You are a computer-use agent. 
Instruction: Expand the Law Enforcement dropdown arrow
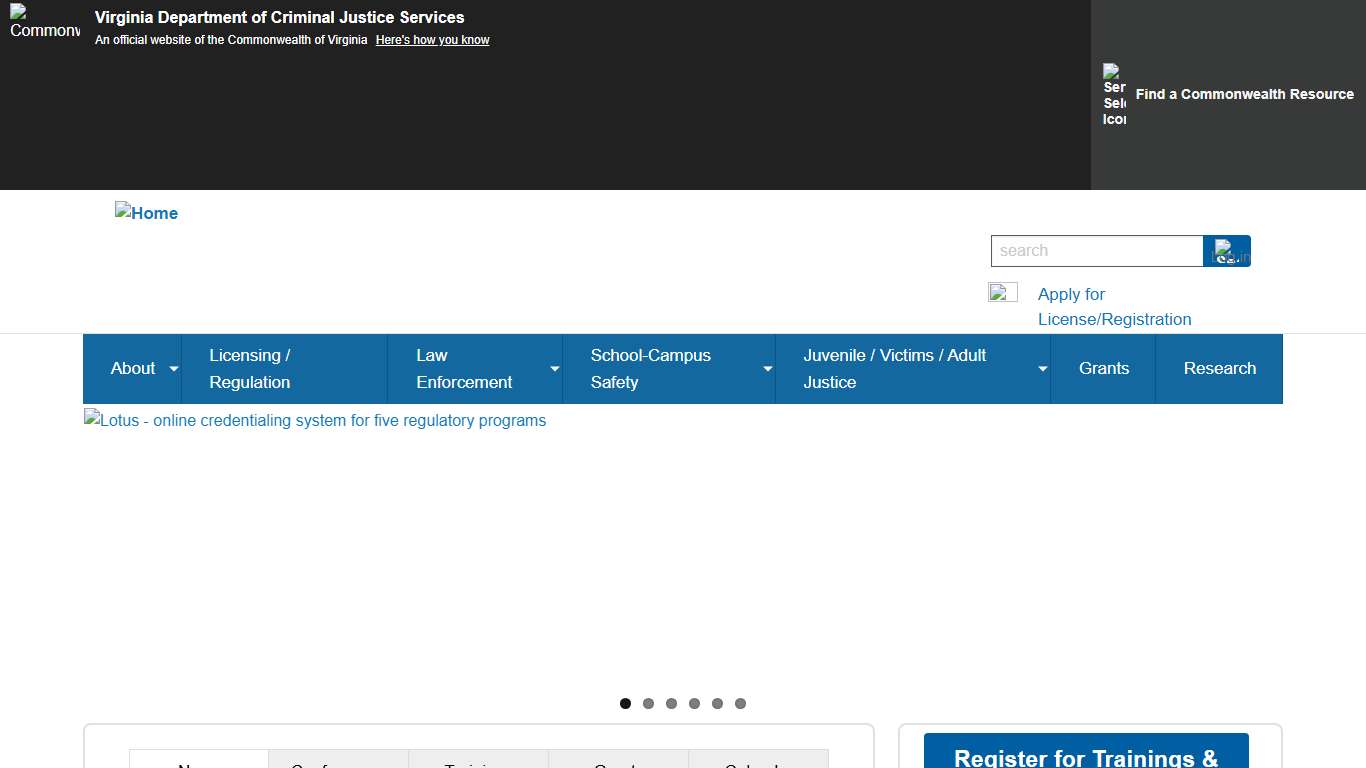coord(555,369)
